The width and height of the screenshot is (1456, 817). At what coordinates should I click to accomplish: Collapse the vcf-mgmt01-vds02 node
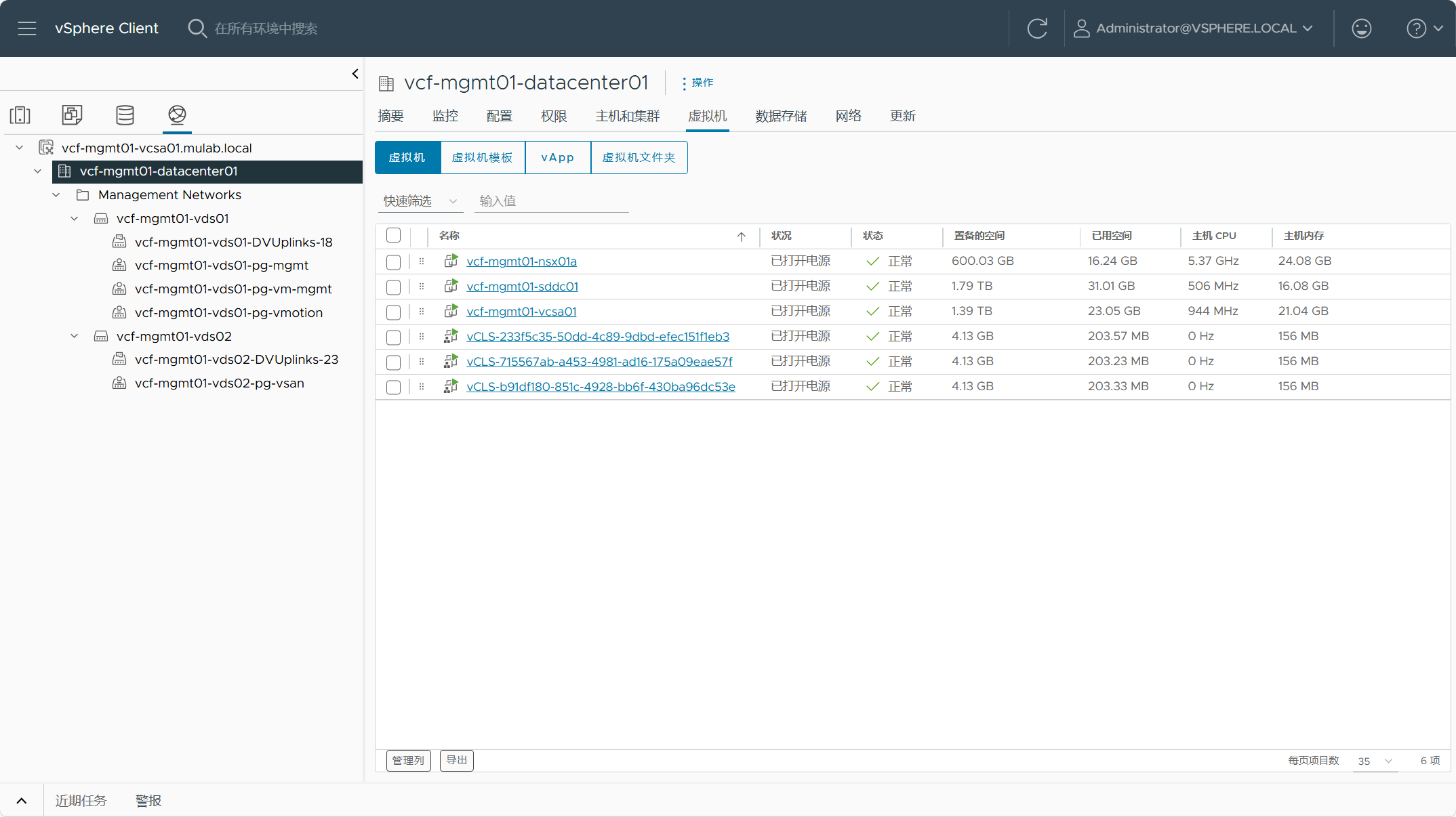click(x=75, y=337)
